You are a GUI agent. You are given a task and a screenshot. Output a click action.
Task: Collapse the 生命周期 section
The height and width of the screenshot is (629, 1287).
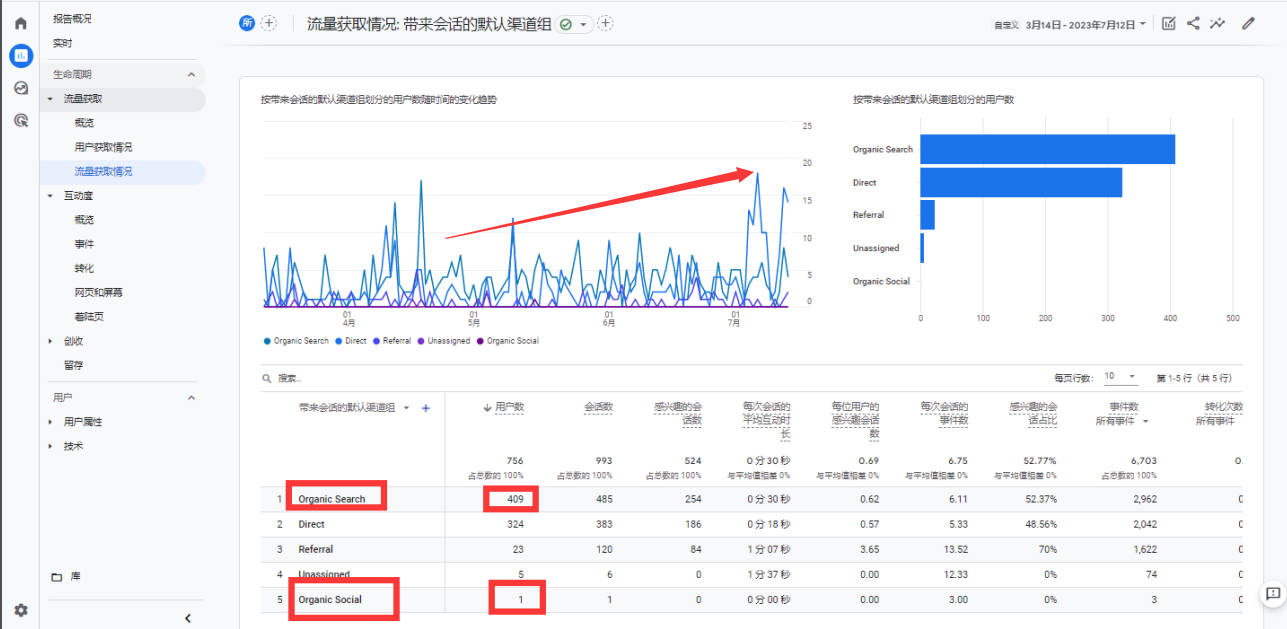(x=191, y=75)
